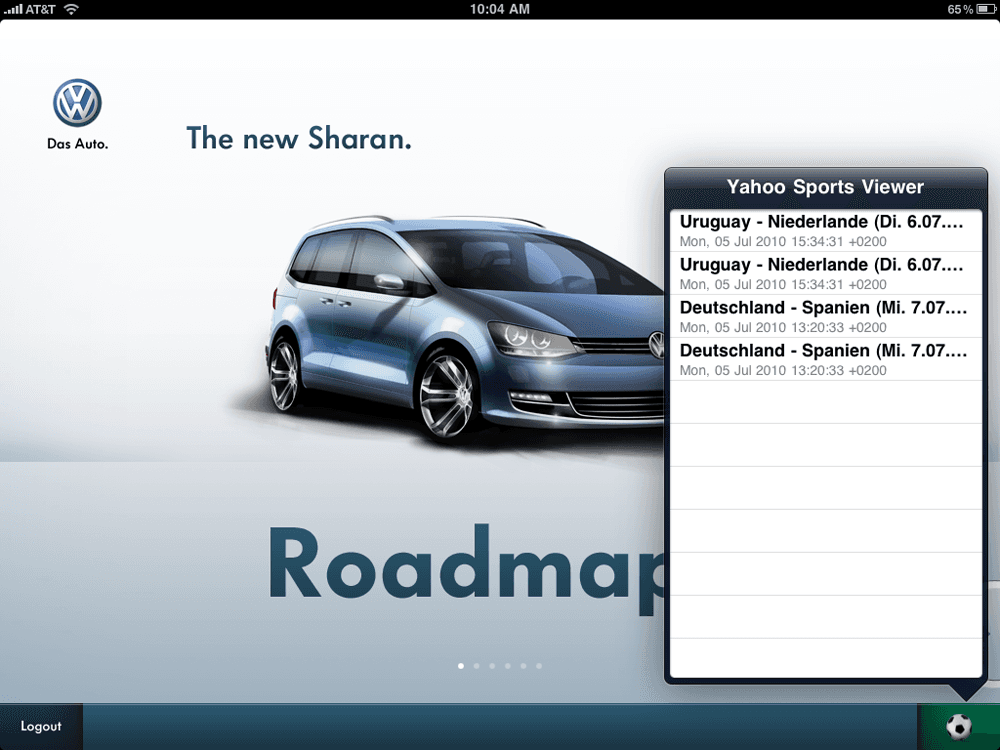Viewport: 1000px width, 750px height.
Task: Select the first page indicator dot
Action: 461,666
